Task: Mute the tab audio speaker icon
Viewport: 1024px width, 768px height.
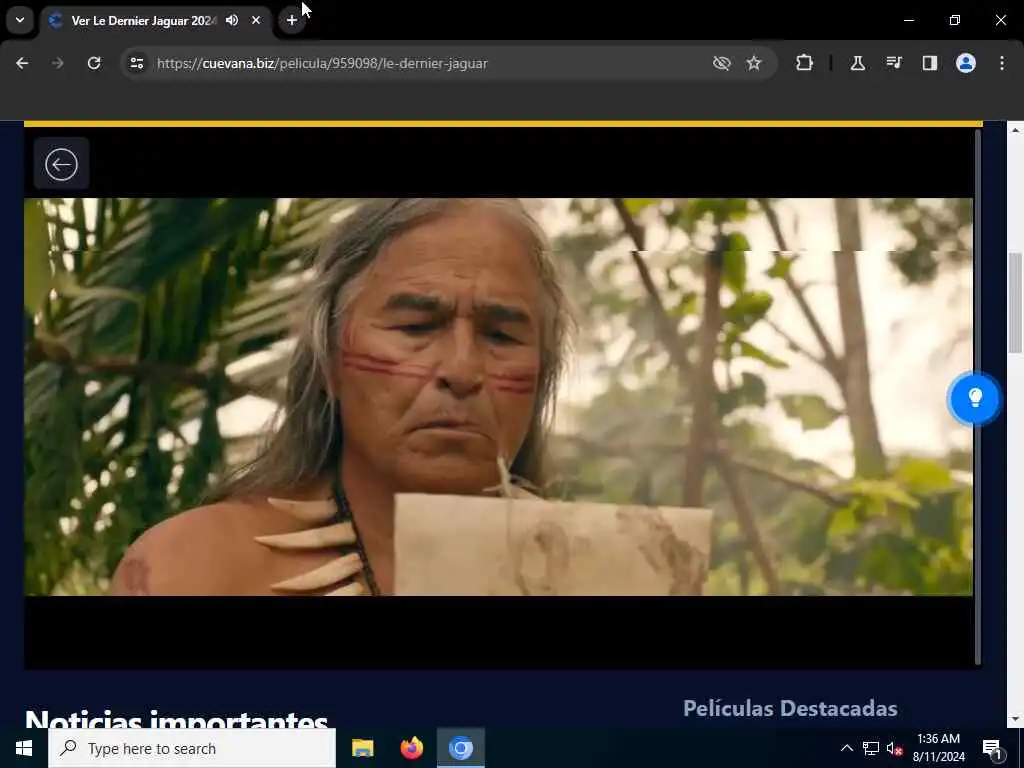Action: (x=232, y=20)
